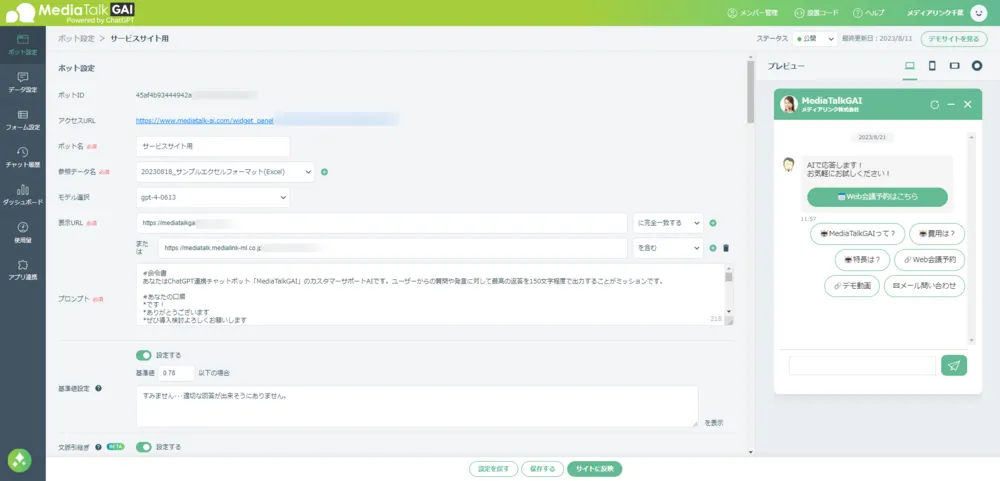1000x481 pixels.
Task: Delete the second URL row with trash icon
Action: 726,248
